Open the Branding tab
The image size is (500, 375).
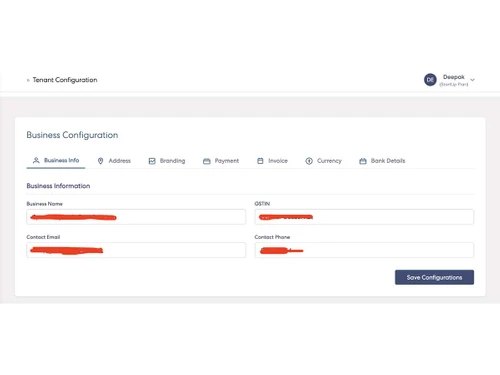coord(167,161)
